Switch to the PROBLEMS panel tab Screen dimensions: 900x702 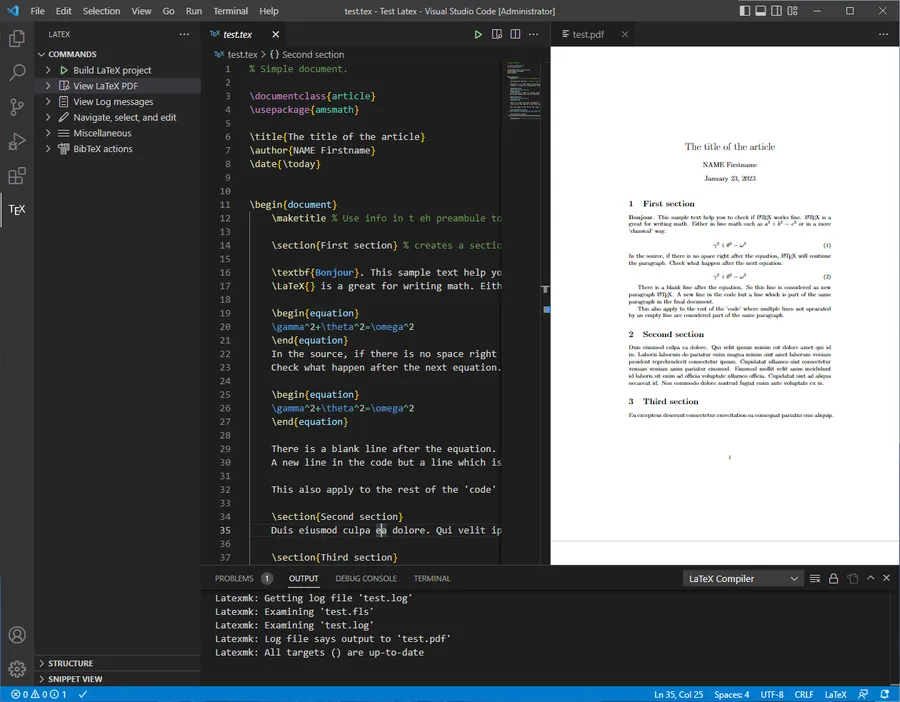(234, 579)
